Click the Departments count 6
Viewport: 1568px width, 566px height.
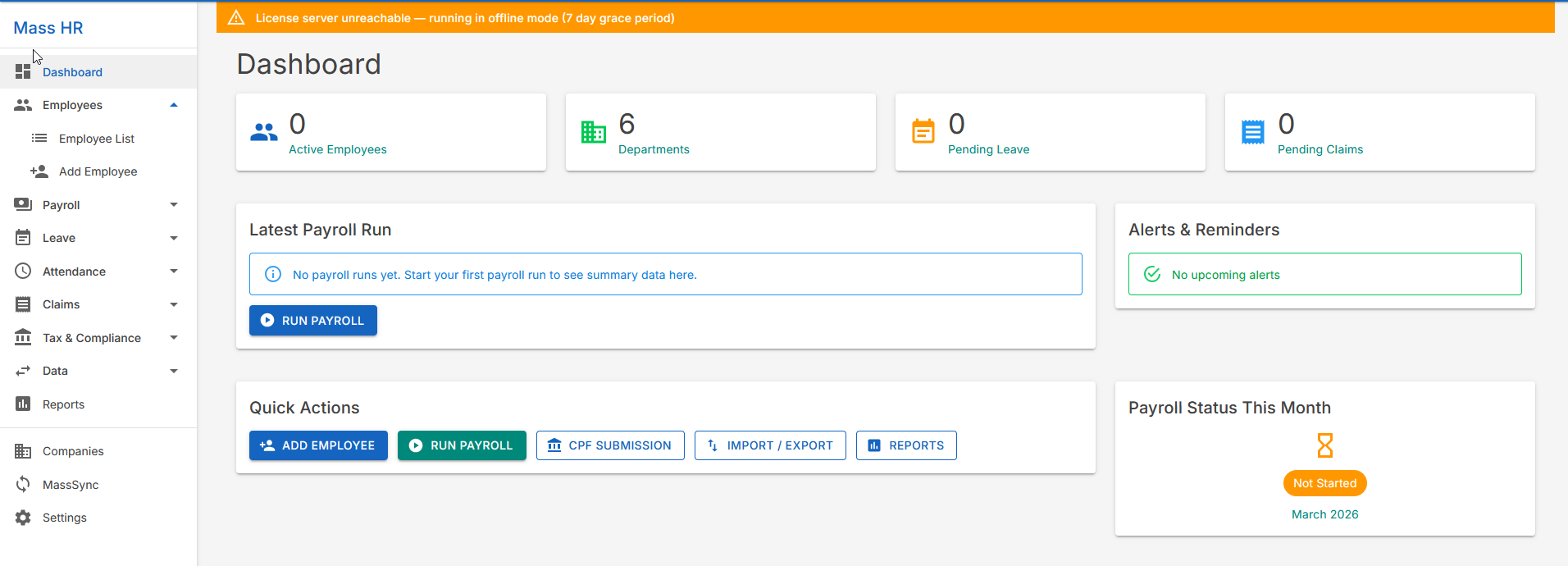627,124
